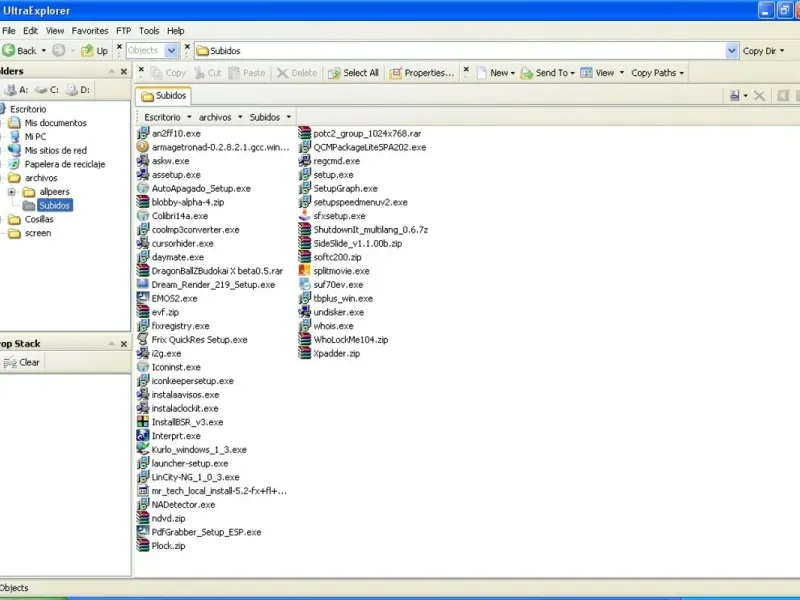Expand the allpeers folder node

coord(11,192)
